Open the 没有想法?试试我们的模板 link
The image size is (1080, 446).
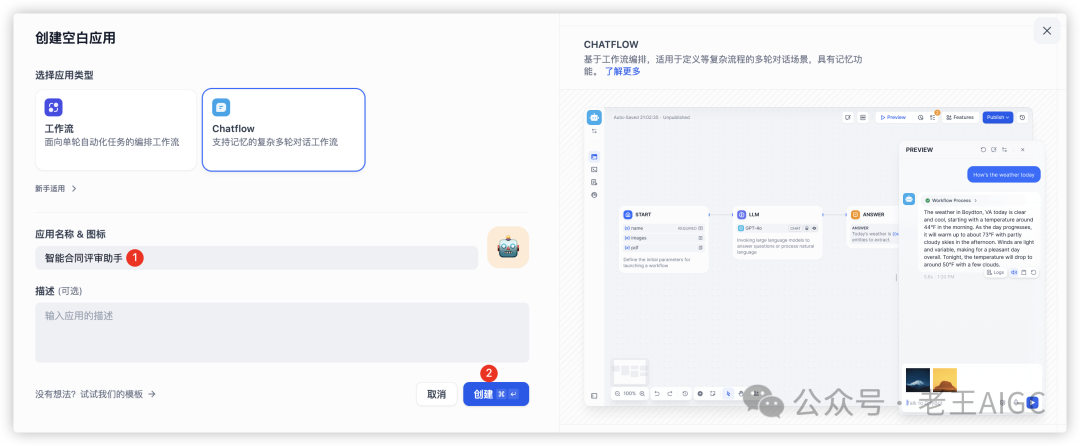point(96,394)
